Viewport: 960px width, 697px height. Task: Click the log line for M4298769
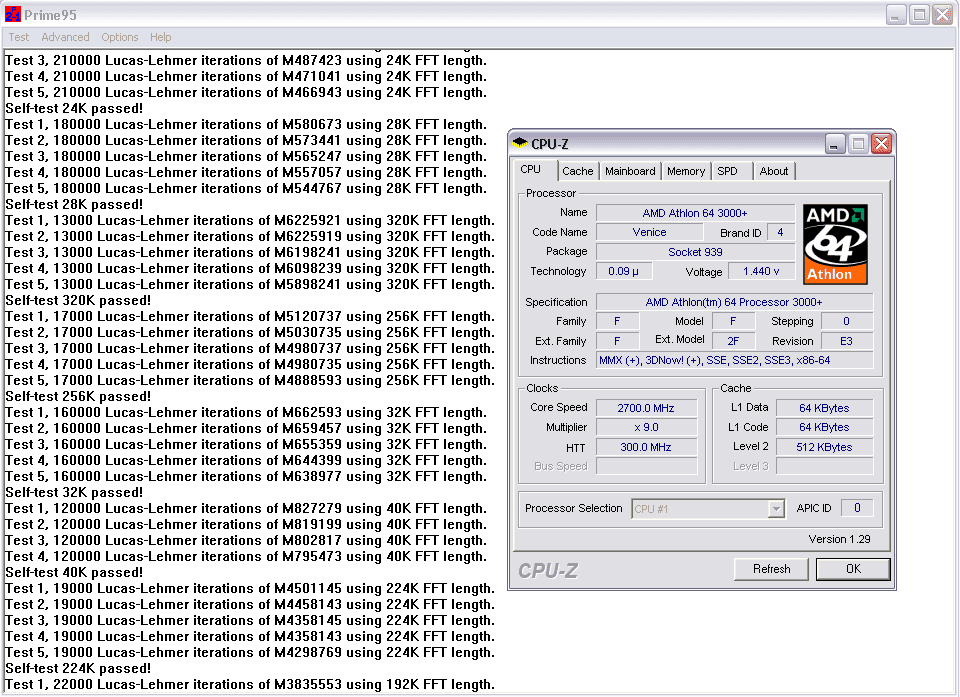[250, 653]
